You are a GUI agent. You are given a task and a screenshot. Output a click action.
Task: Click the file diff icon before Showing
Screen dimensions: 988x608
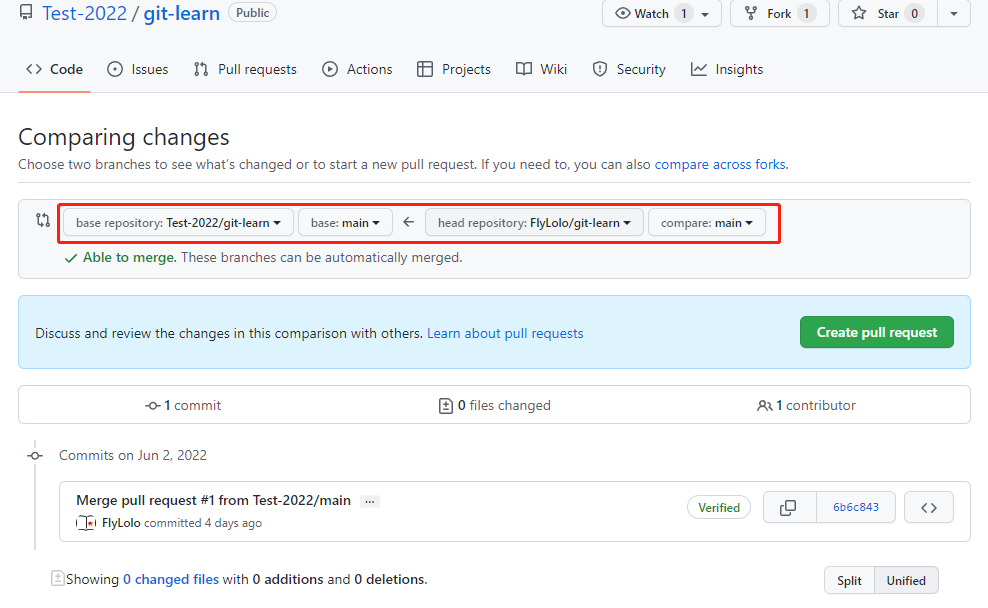click(x=57, y=578)
